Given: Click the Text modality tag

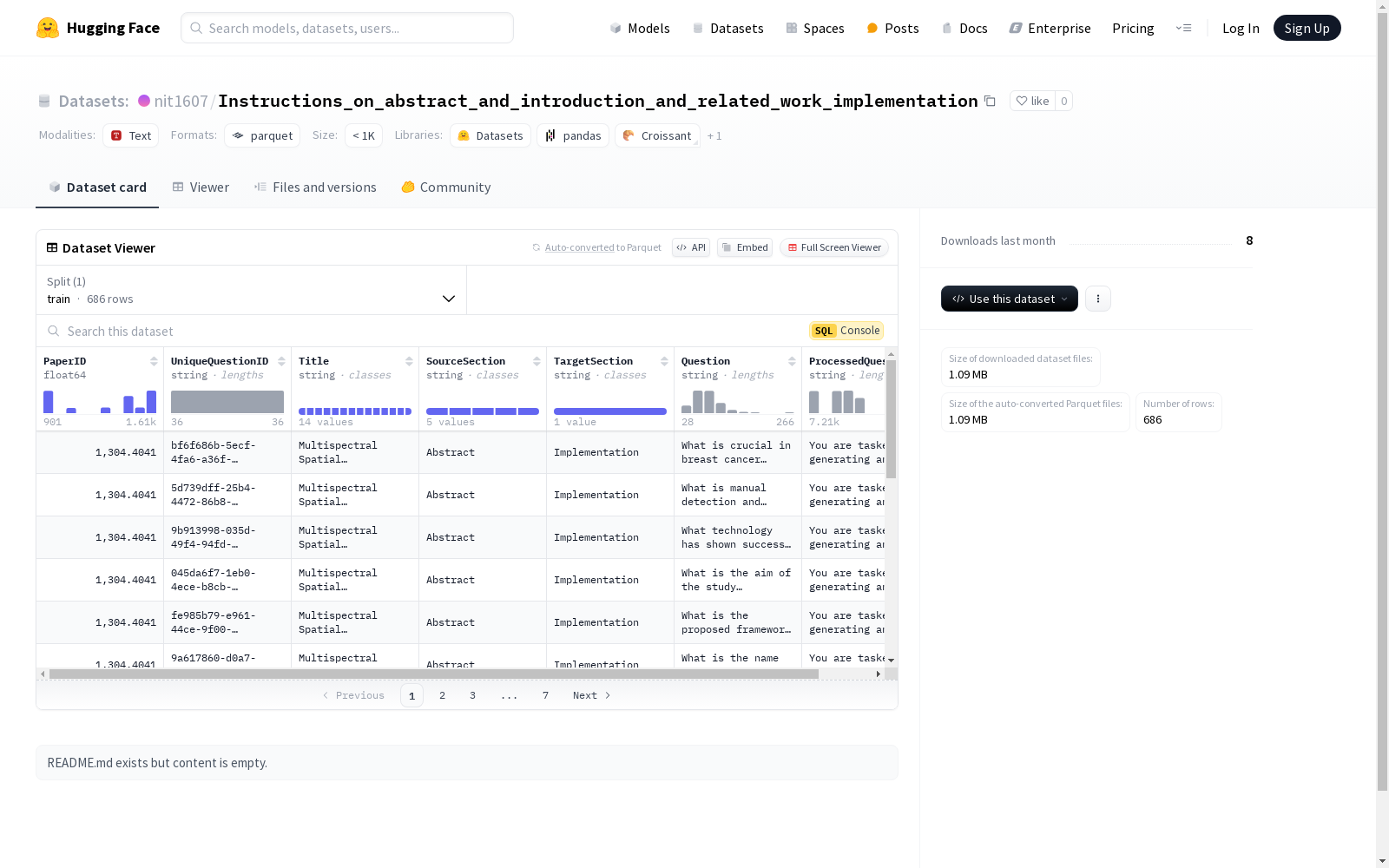Looking at the screenshot, I should (131, 135).
